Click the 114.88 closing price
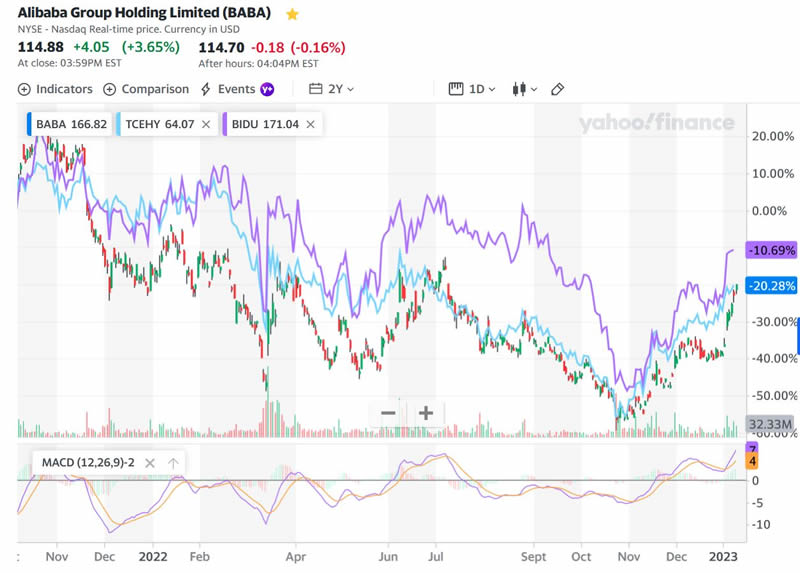 [41, 47]
